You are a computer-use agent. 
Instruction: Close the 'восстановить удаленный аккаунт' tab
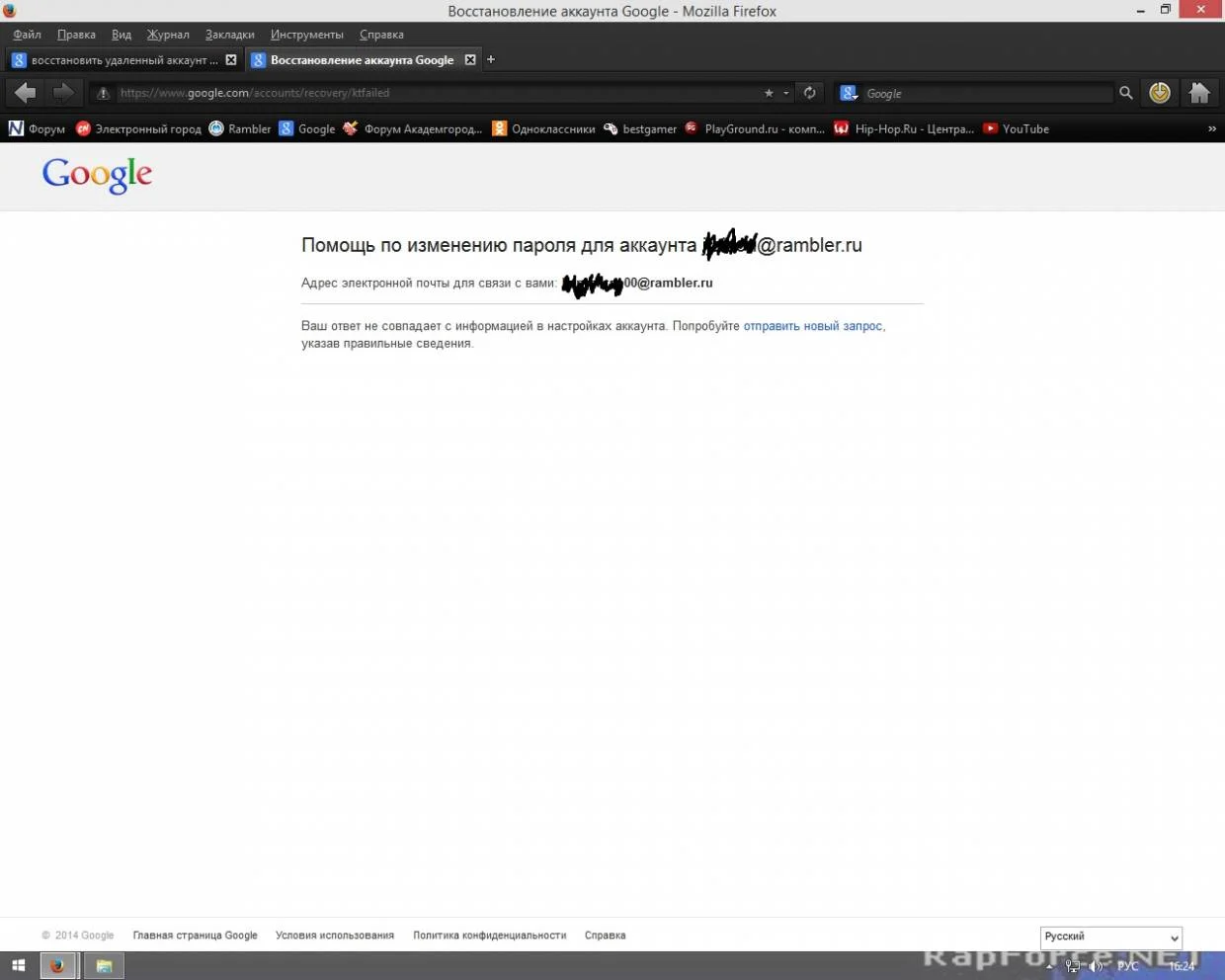point(231,60)
